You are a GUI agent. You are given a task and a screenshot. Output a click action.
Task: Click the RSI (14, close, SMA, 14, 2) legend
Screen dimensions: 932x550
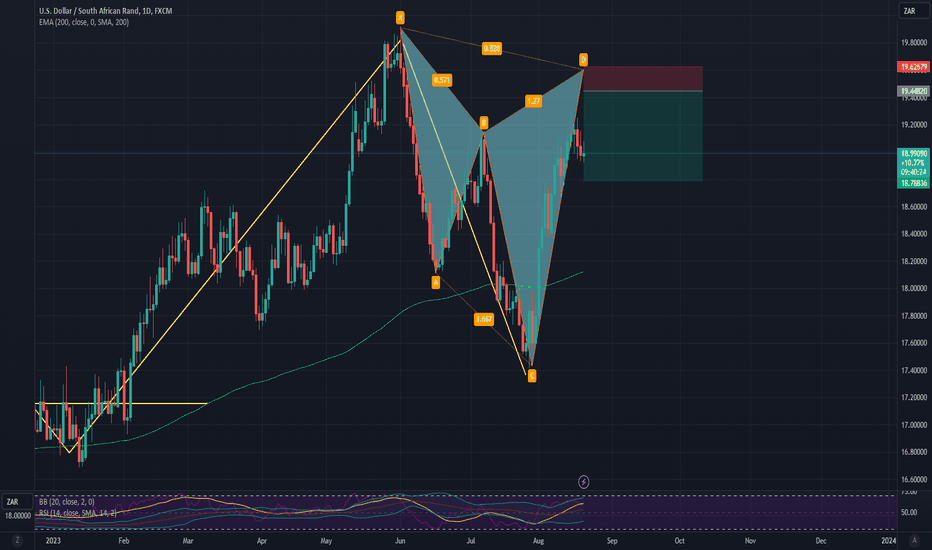[x=78, y=513]
